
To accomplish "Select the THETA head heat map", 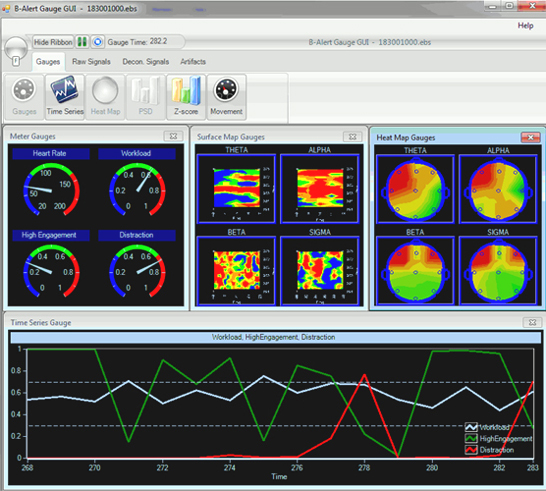I will (x=415, y=189).
